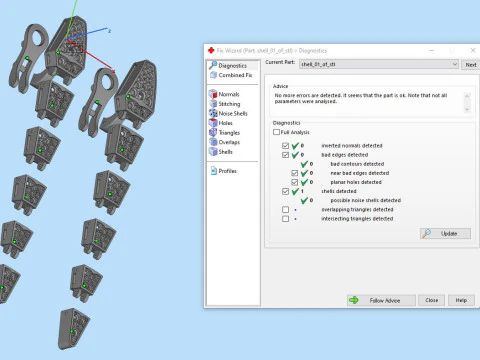The width and height of the screenshot is (480, 360).
Task: Click the advice message text
Action: (x=361, y=98)
